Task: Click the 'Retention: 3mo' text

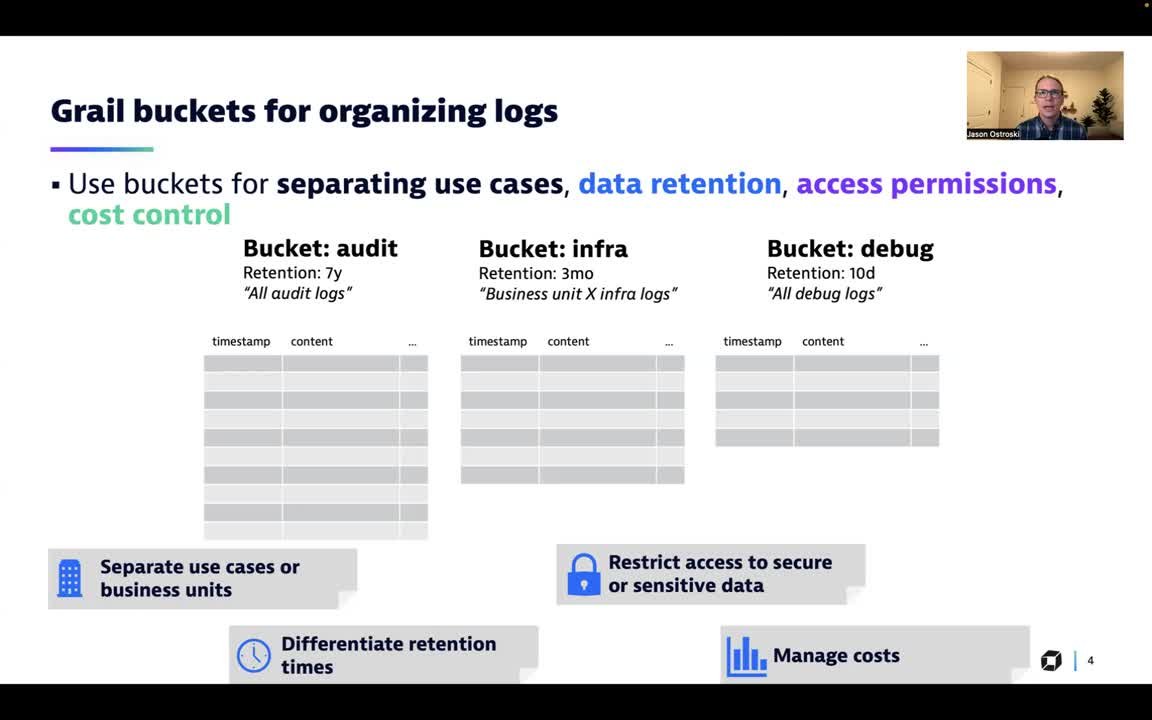Action: [536, 273]
